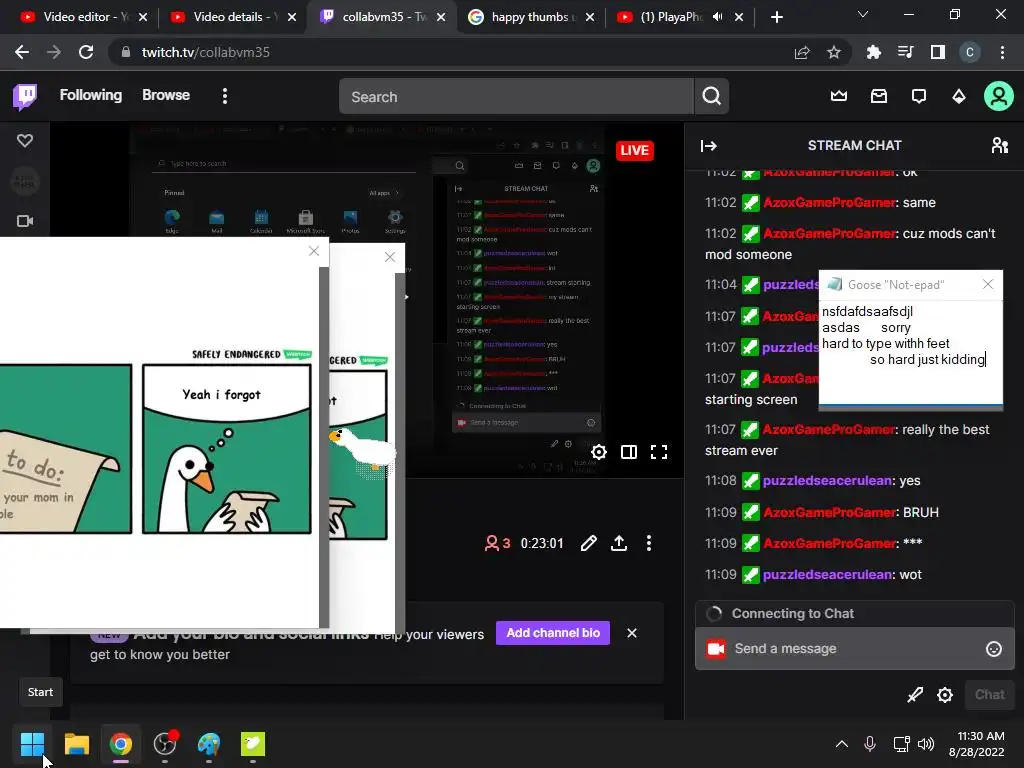This screenshot has height=768, width=1024.
Task: Toggle theatre mode on the player
Action: (x=629, y=452)
